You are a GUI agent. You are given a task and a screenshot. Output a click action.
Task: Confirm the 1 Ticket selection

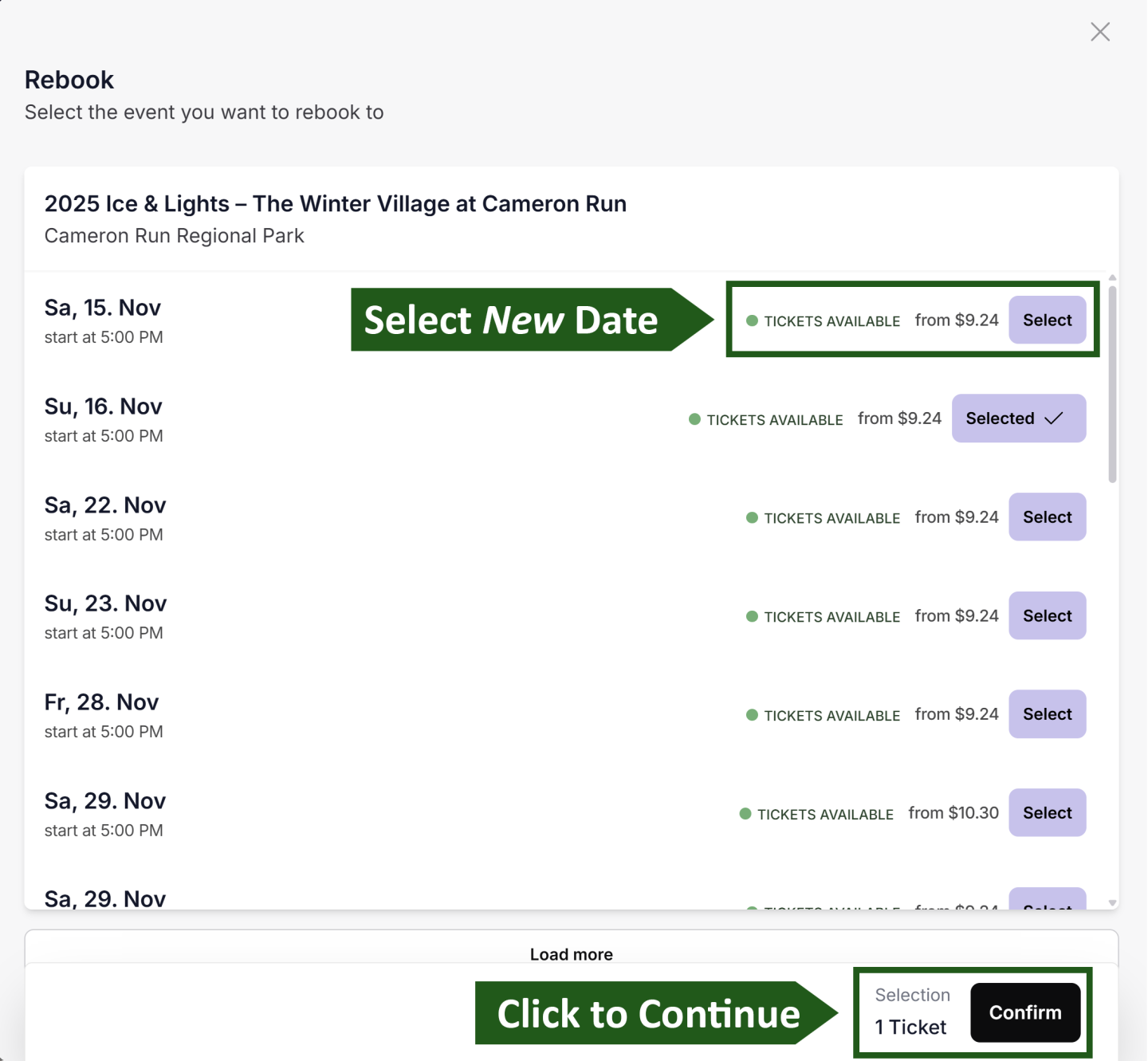tap(1025, 1012)
